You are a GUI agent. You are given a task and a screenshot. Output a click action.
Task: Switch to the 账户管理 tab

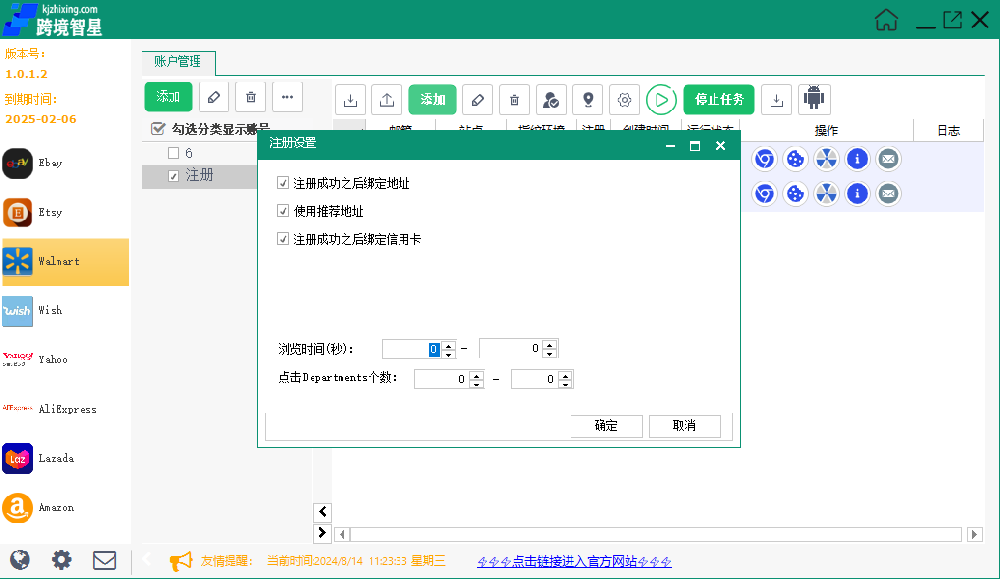click(x=178, y=62)
